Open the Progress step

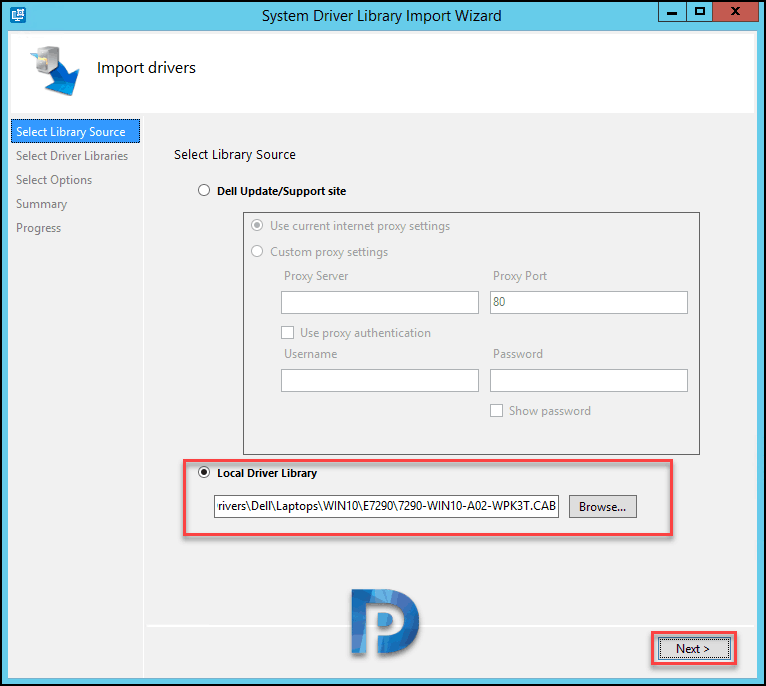[x=39, y=228]
